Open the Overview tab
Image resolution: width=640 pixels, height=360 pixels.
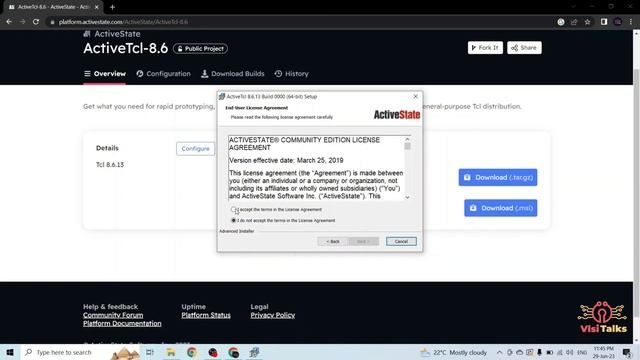coord(105,74)
